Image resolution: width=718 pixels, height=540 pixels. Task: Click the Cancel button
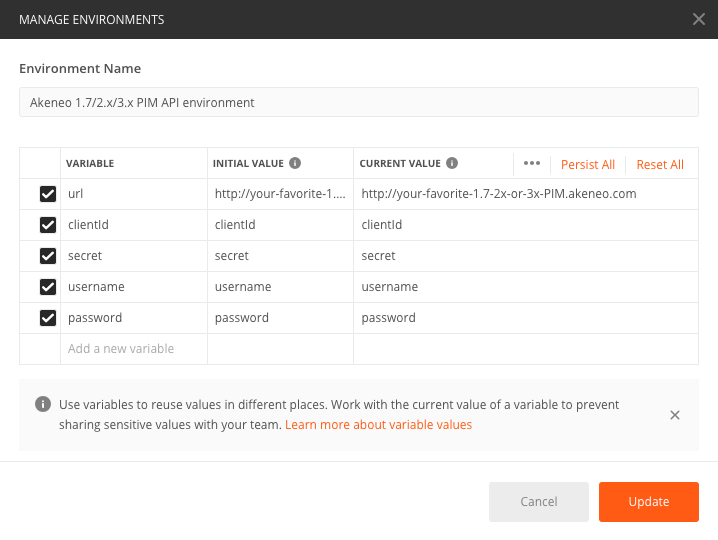(x=538, y=502)
